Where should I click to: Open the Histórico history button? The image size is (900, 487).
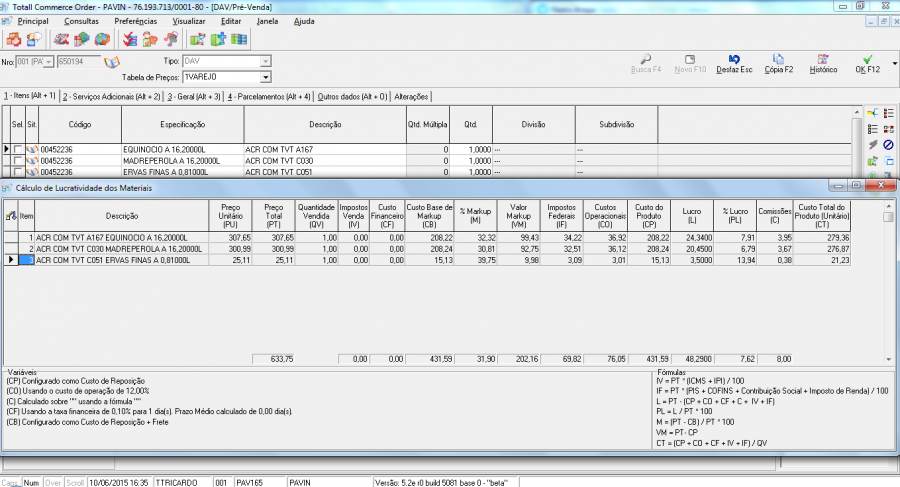[822, 64]
